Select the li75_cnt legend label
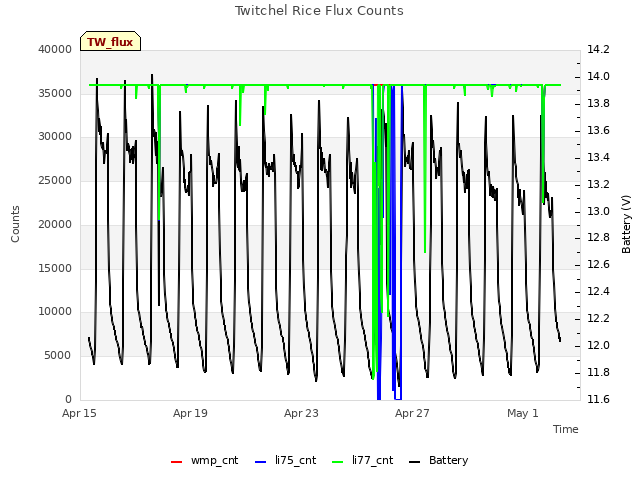 296,460
